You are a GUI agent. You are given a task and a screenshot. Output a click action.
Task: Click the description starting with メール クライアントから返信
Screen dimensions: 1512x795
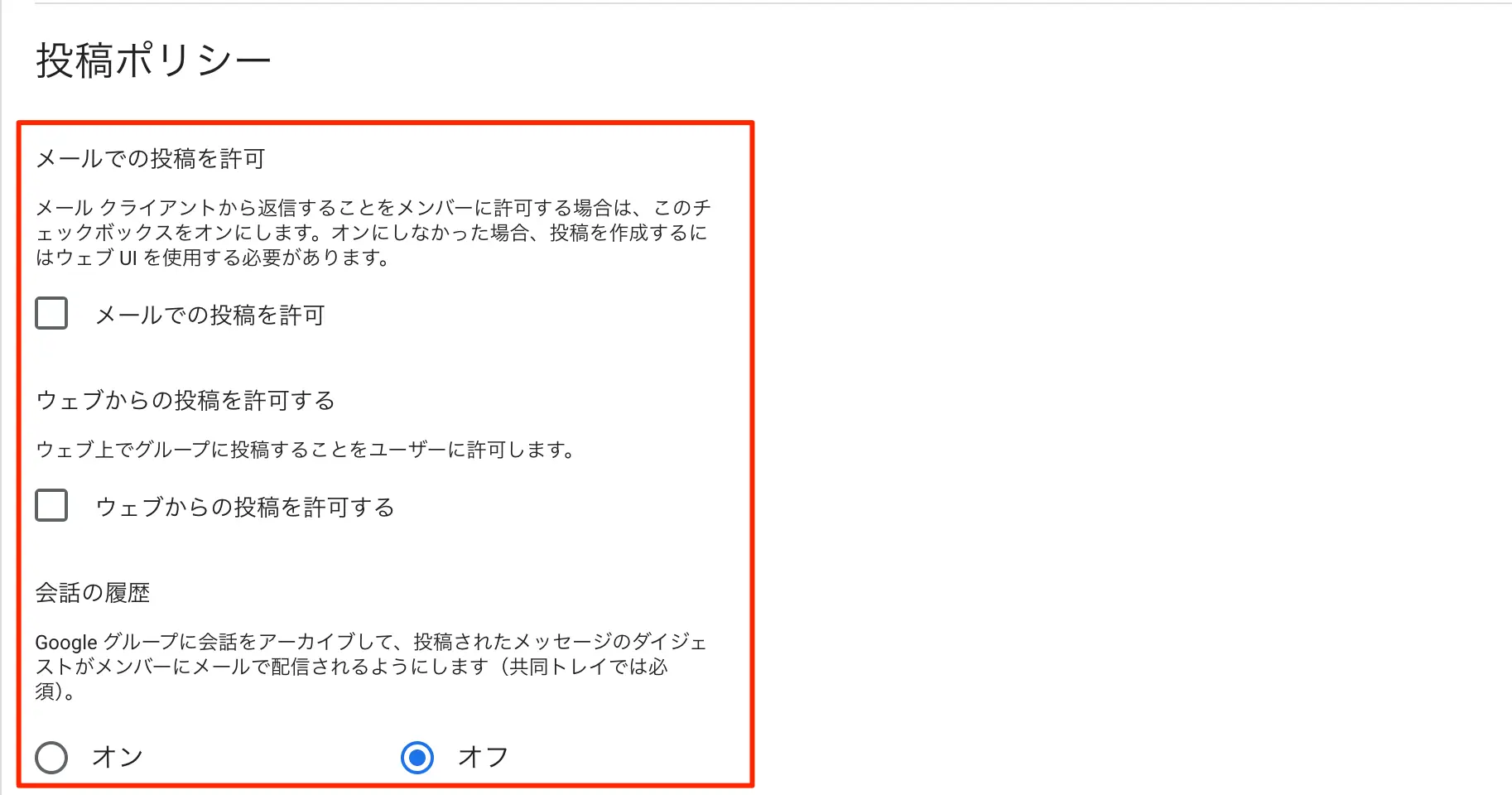pos(373,233)
